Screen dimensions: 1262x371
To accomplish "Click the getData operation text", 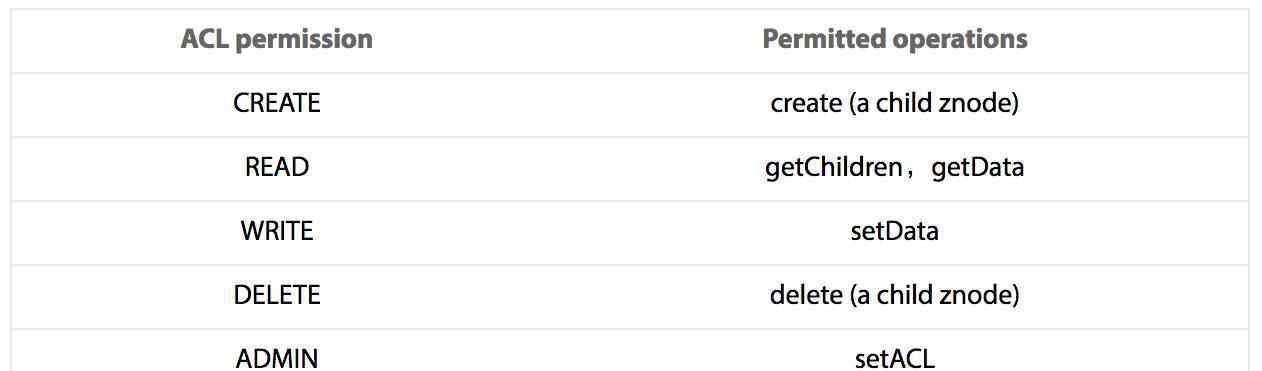I will tap(978, 167).
